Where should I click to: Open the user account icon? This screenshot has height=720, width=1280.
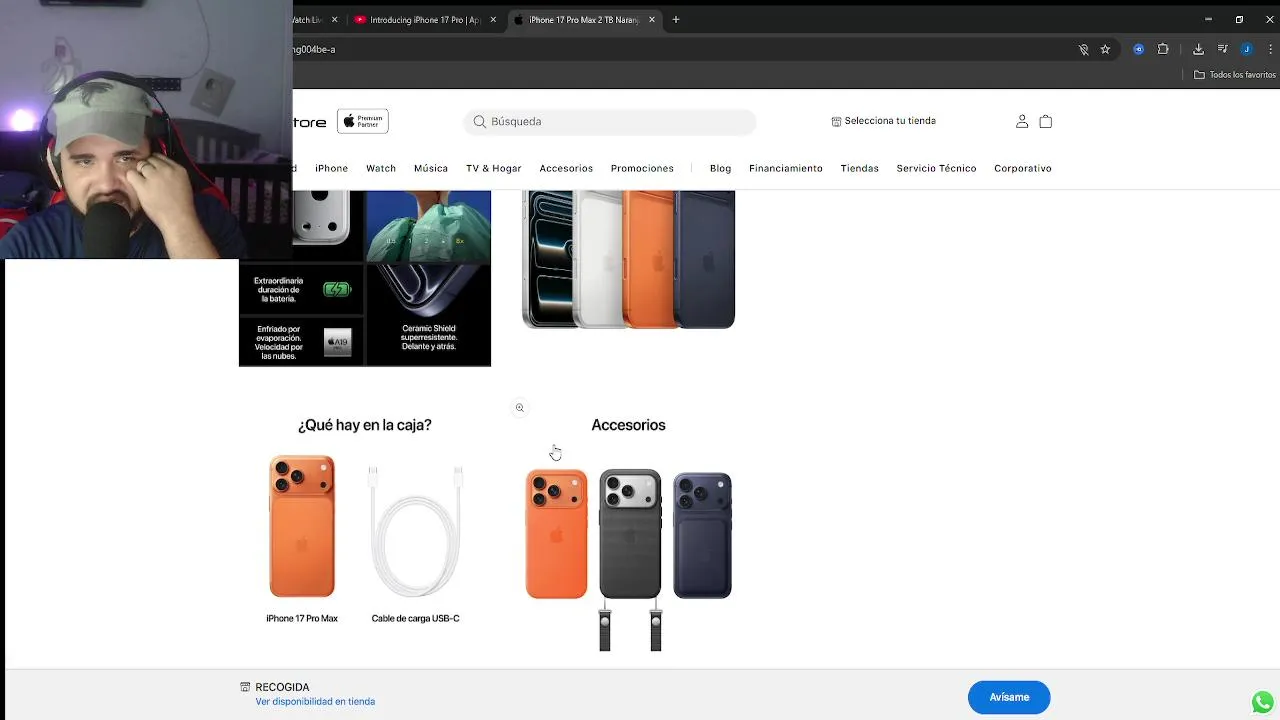point(1022,121)
